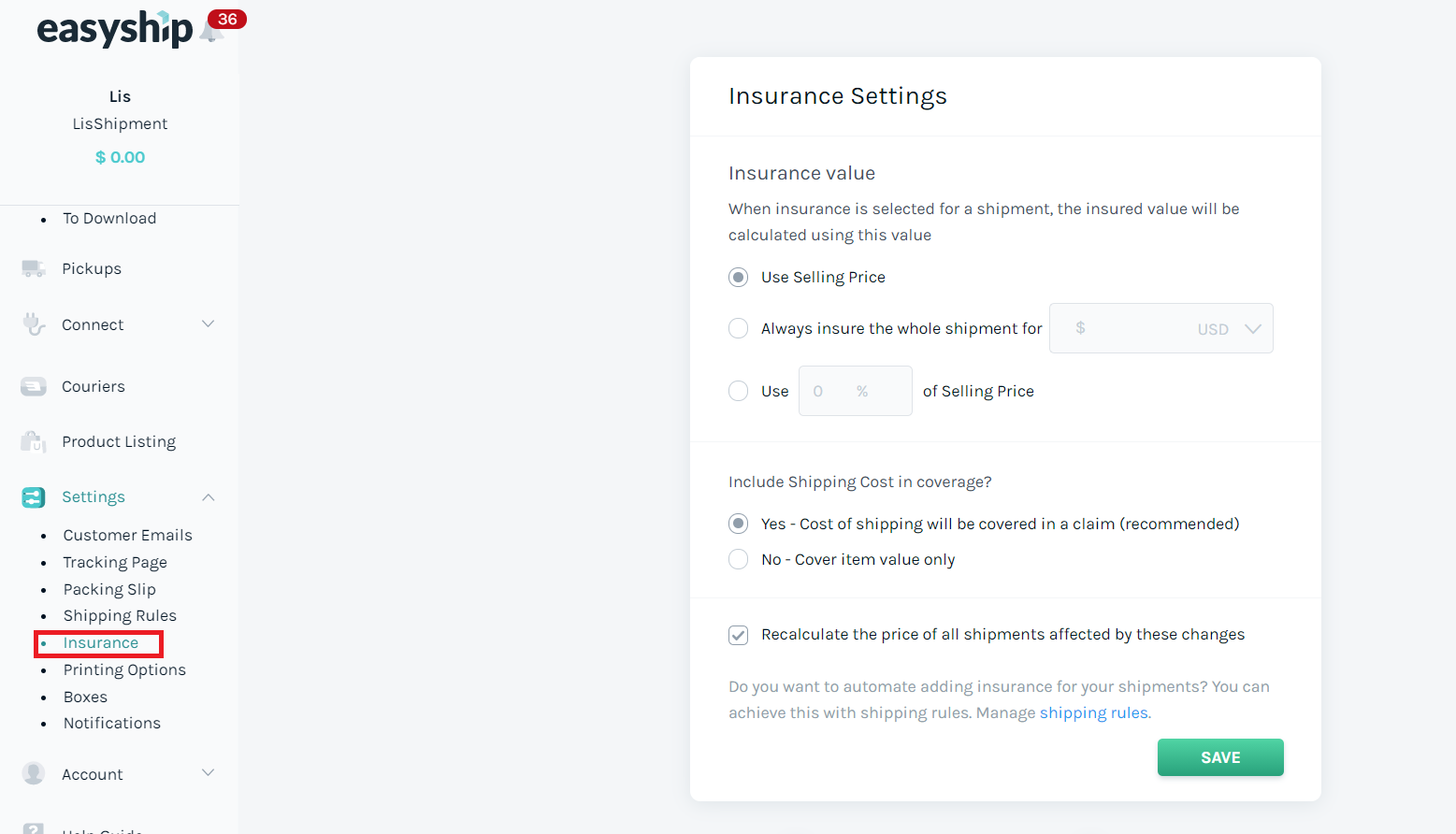Screen dimensions: 1456x834
Task: Open Couriers via its card icon
Action: click(34, 386)
